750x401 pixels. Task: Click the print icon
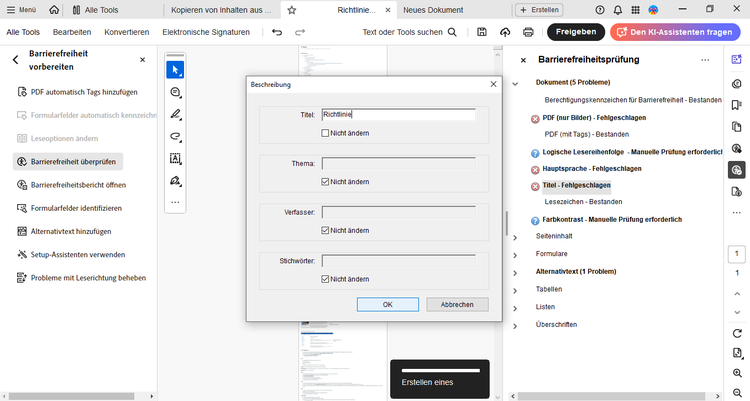528,32
